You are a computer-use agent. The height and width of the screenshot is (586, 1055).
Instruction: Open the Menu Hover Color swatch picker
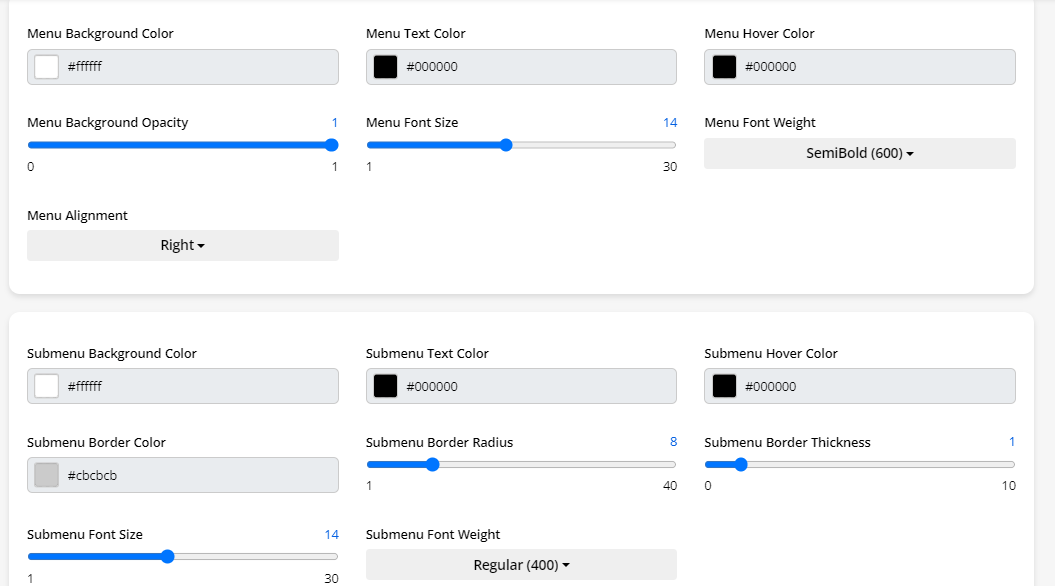tap(724, 67)
